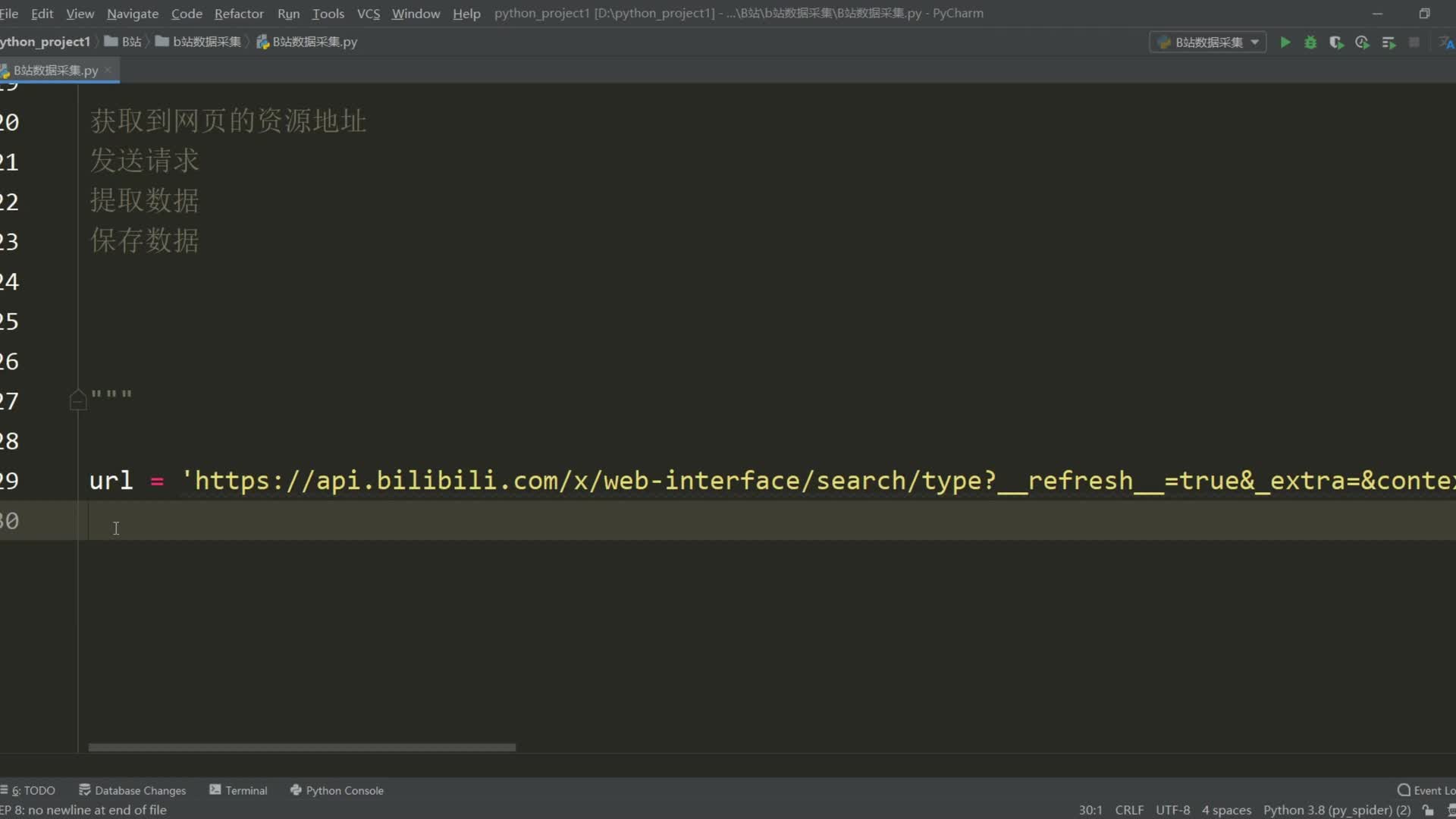Switch the Python 3.8 (py_spider) interpreter
This screenshot has width=1456, height=819.
(x=1336, y=810)
